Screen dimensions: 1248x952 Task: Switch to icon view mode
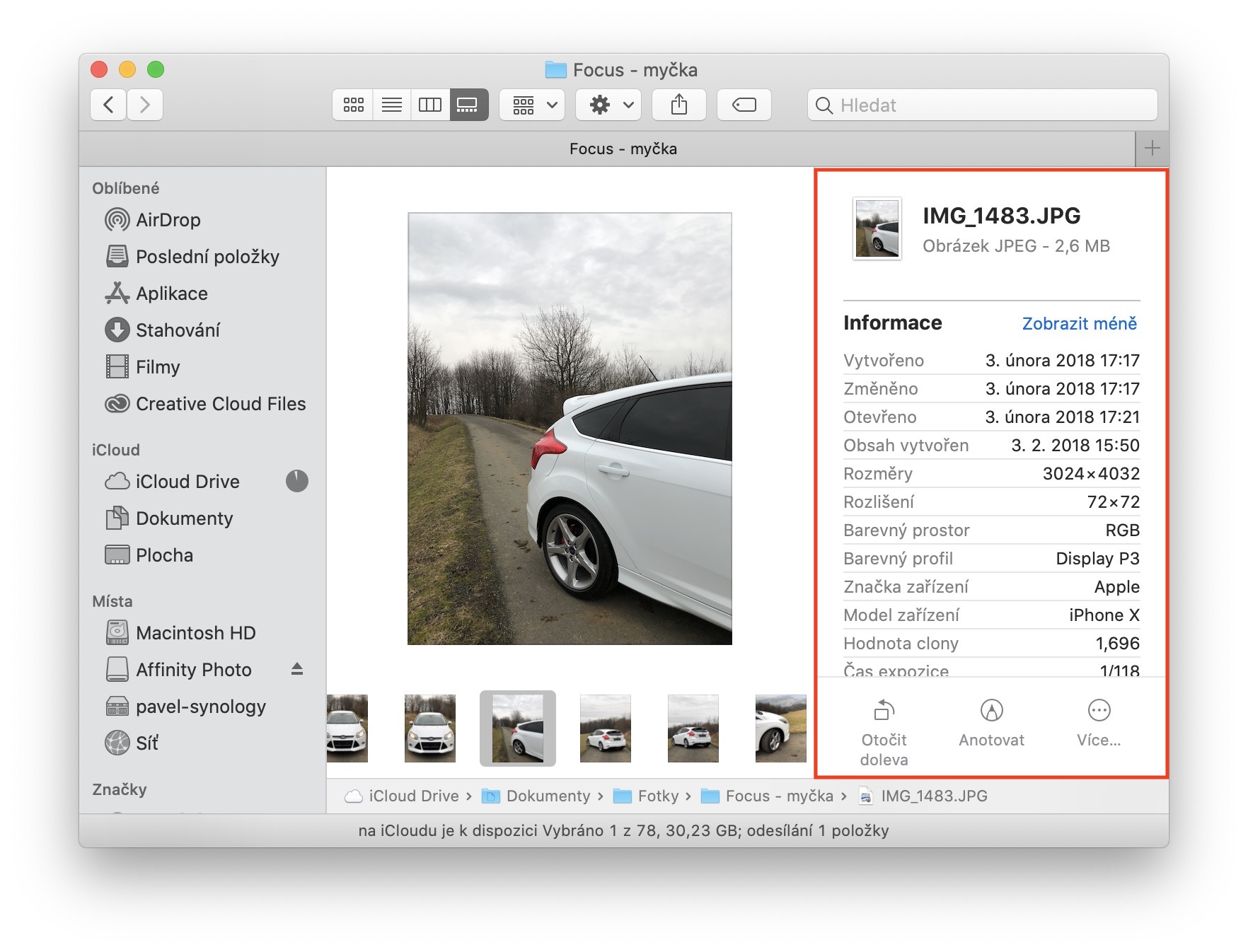tap(353, 105)
